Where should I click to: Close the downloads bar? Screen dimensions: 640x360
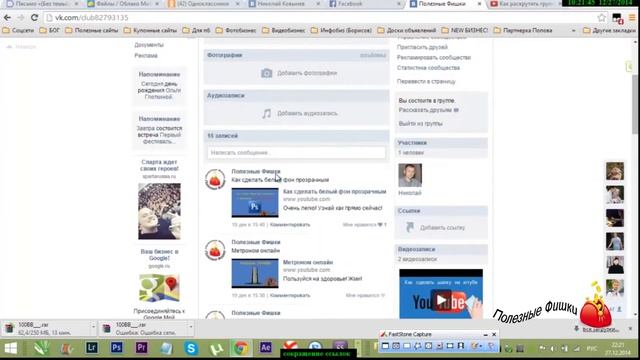630,328
